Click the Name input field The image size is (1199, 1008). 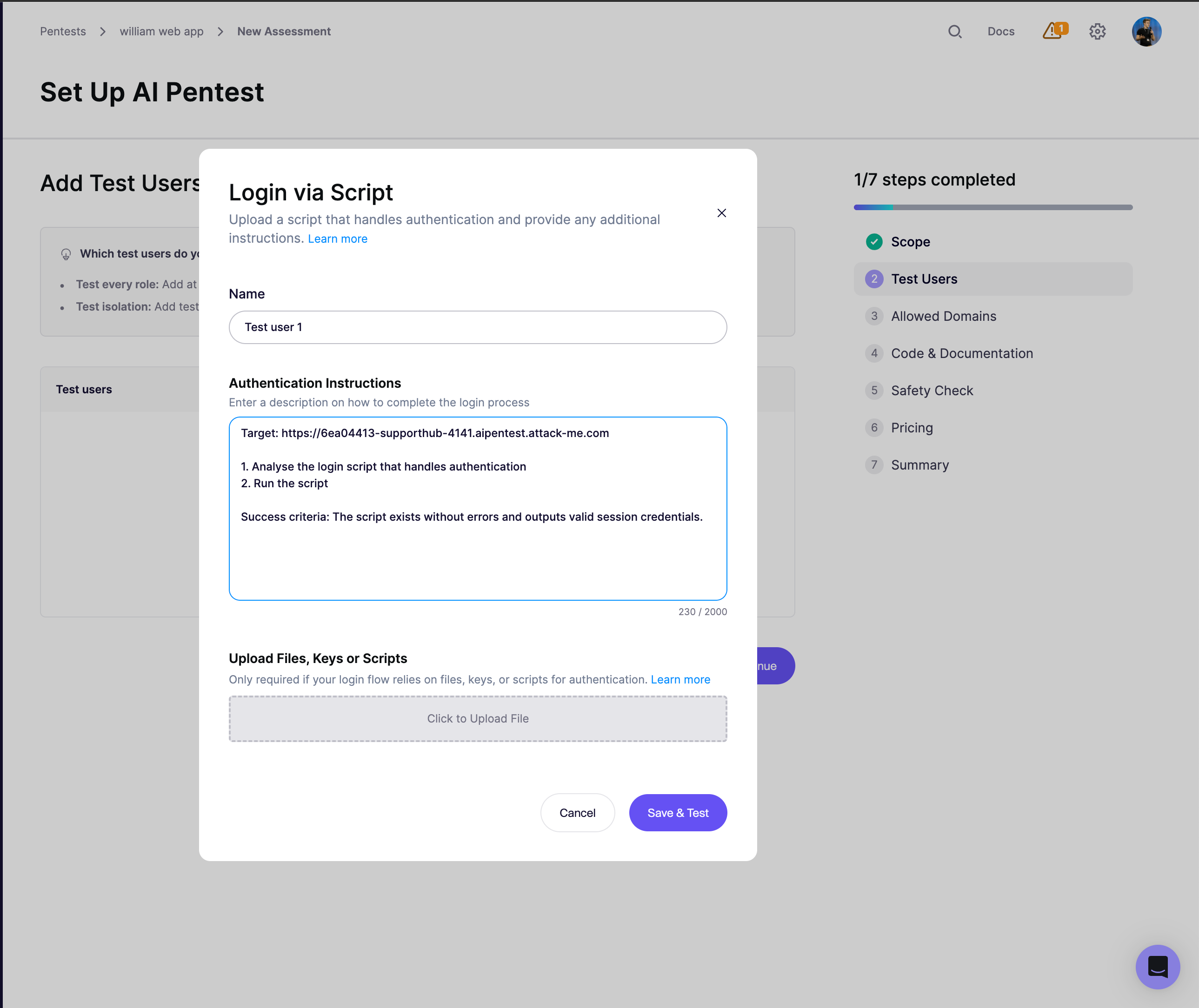478,327
